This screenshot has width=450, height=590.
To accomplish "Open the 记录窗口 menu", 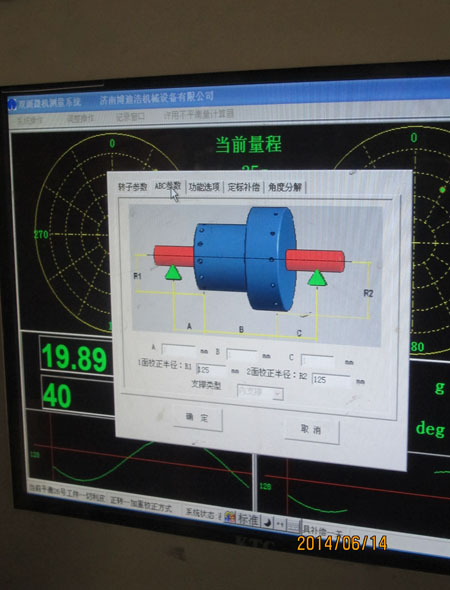I will [x=130, y=117].
